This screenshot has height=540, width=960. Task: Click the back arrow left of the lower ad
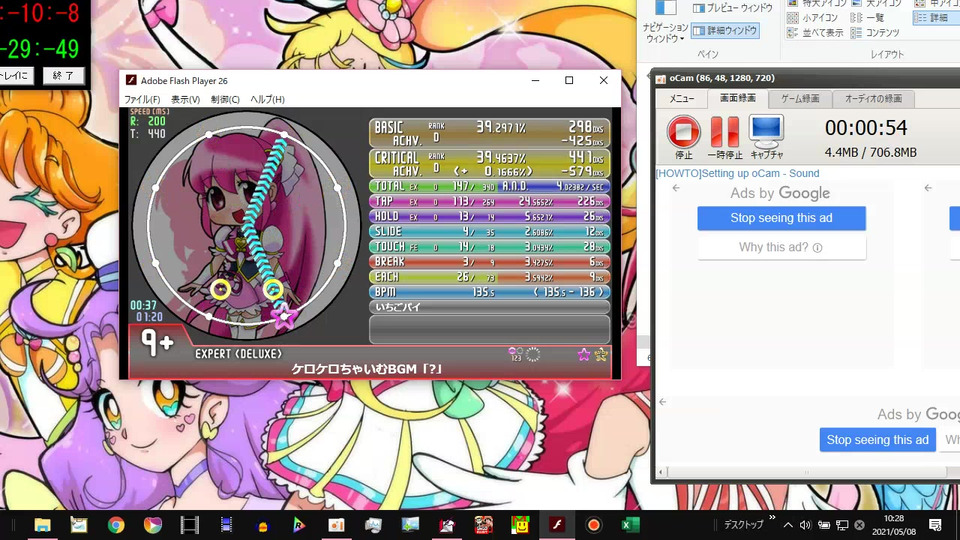click(662, 402)
